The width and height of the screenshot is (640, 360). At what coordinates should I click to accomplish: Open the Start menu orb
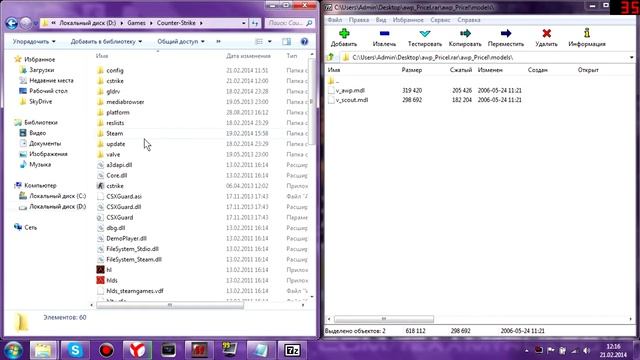pos(13,350)
